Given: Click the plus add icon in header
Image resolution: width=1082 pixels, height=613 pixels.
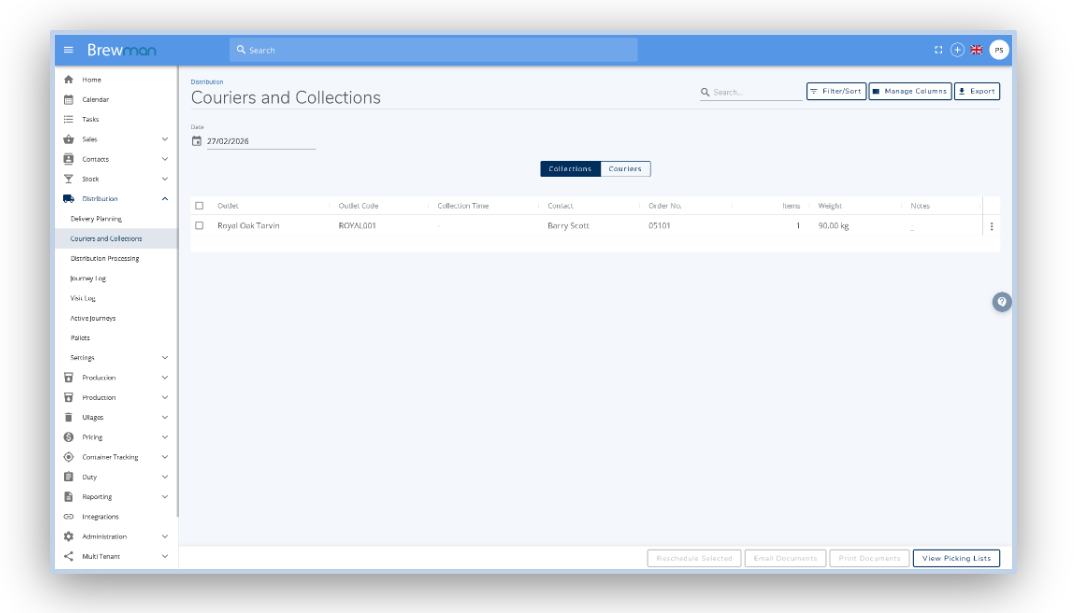Looking at the screenshot, I should 957,50.
